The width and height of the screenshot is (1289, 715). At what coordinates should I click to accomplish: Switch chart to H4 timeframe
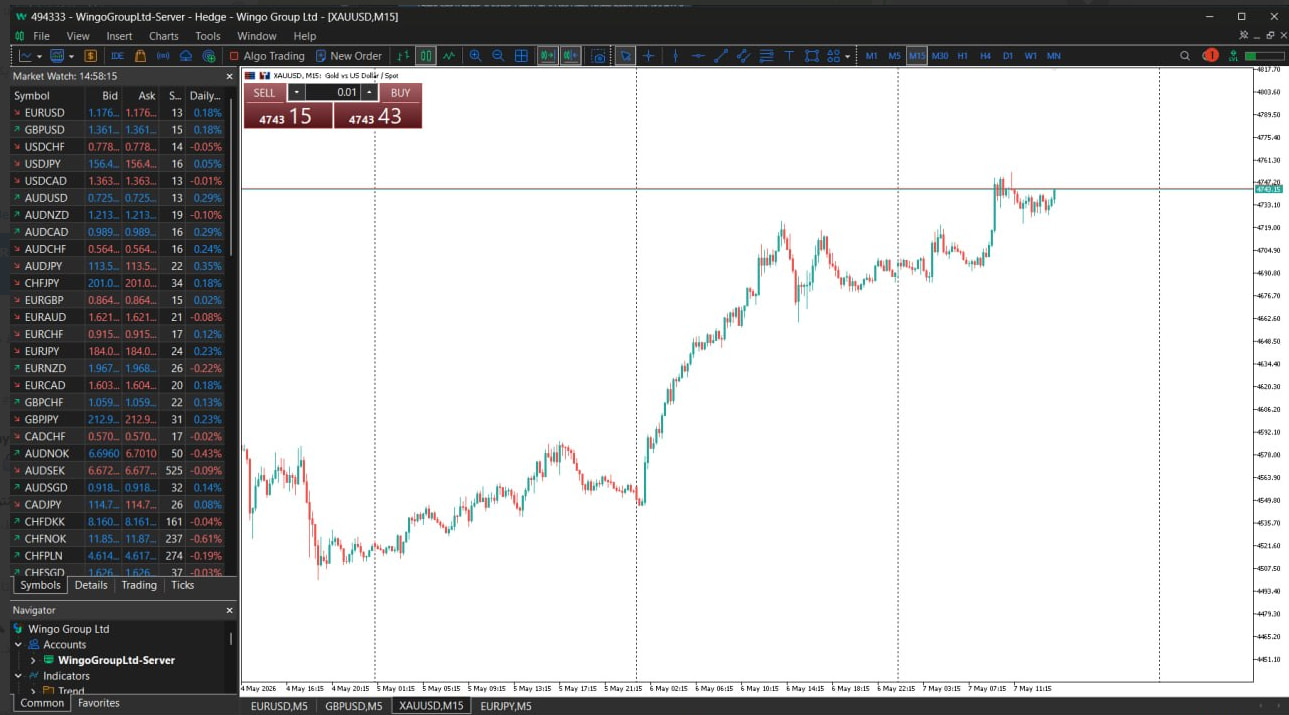(x=986, y=56)
